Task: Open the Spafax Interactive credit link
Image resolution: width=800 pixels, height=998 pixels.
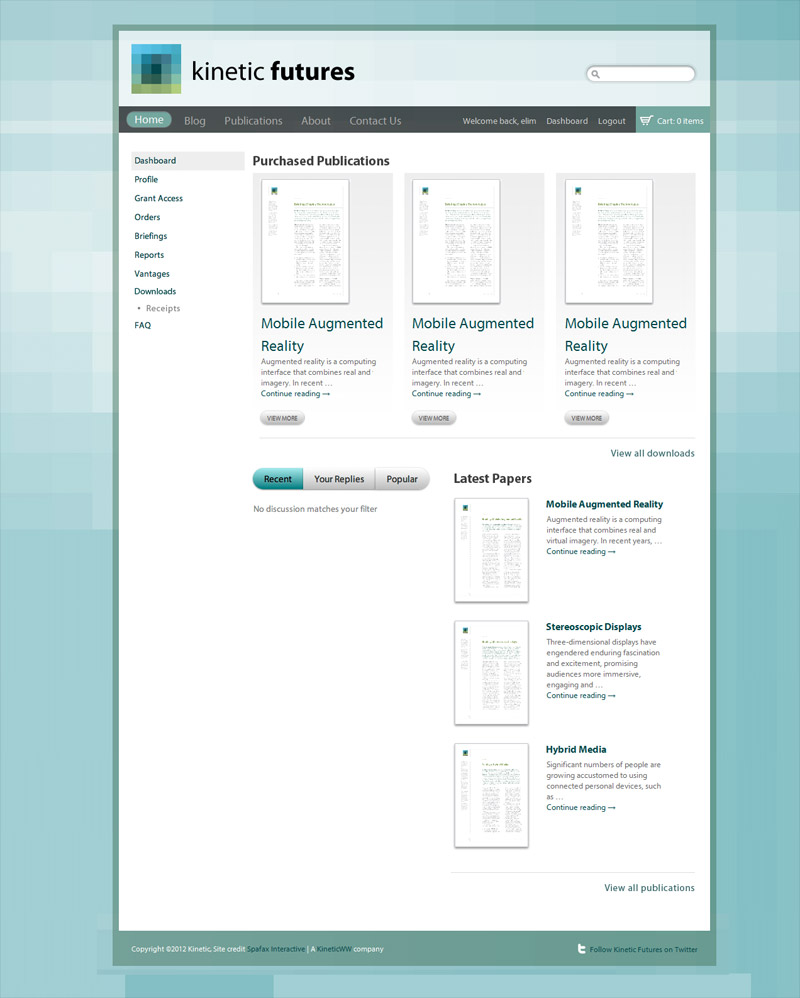Action: (276, 949)
